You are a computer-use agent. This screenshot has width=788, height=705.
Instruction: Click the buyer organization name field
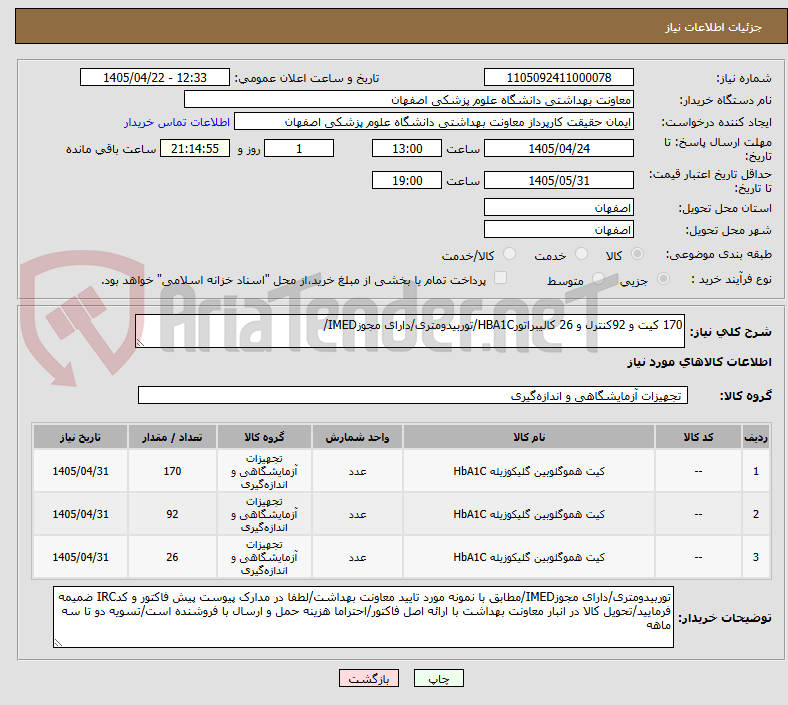409,99
